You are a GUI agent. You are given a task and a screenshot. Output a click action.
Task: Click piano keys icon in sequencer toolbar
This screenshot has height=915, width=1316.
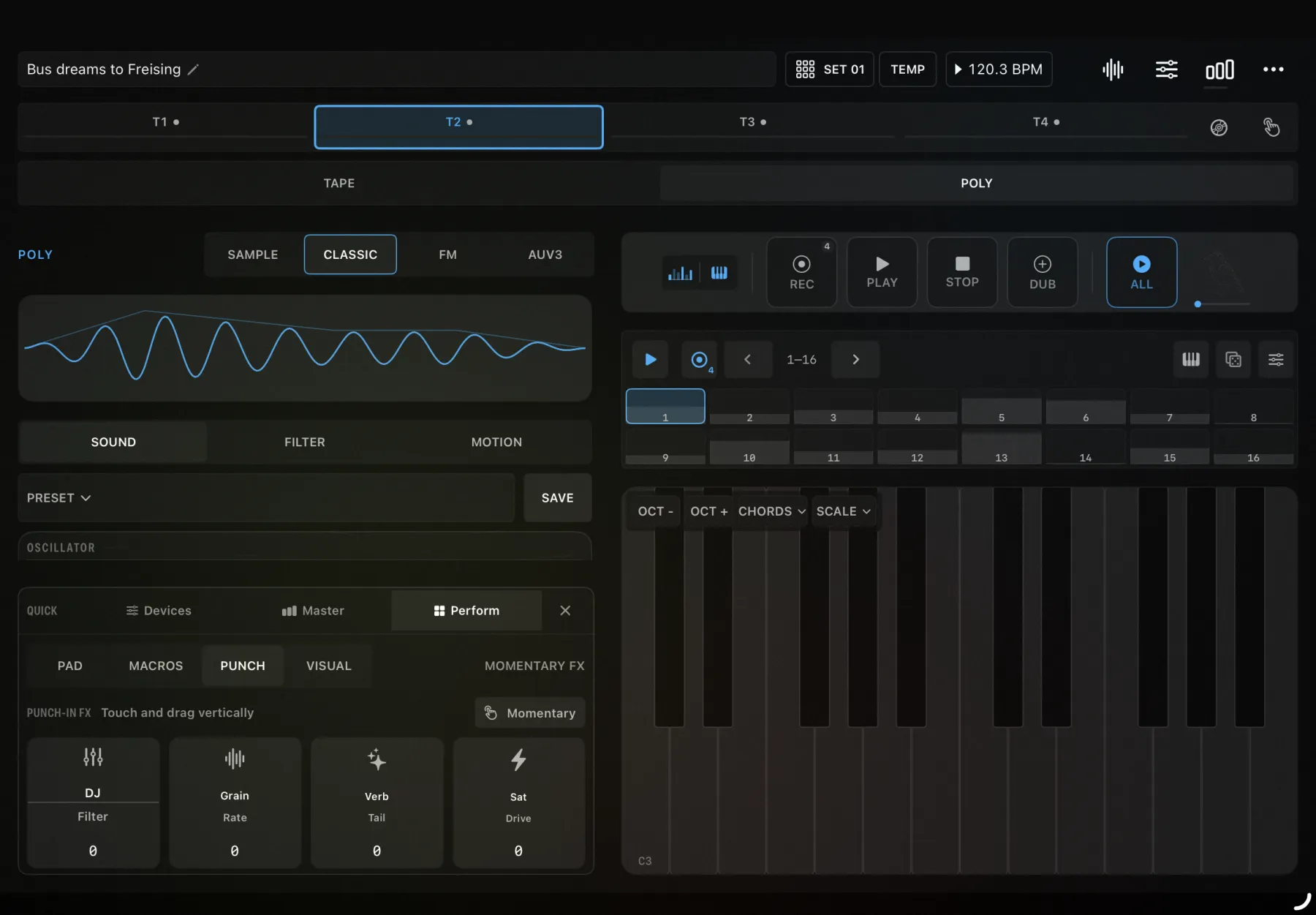tap(1191, 359)
